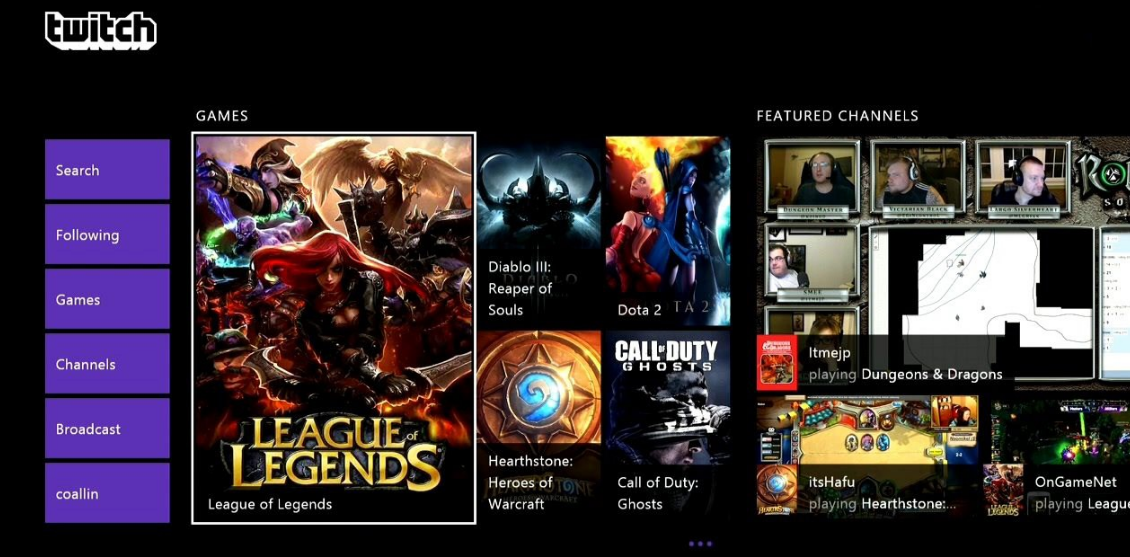Open the Search menu tile
Image resolution: width=1130 pixels, height=557 pixels.
[107, 169]
